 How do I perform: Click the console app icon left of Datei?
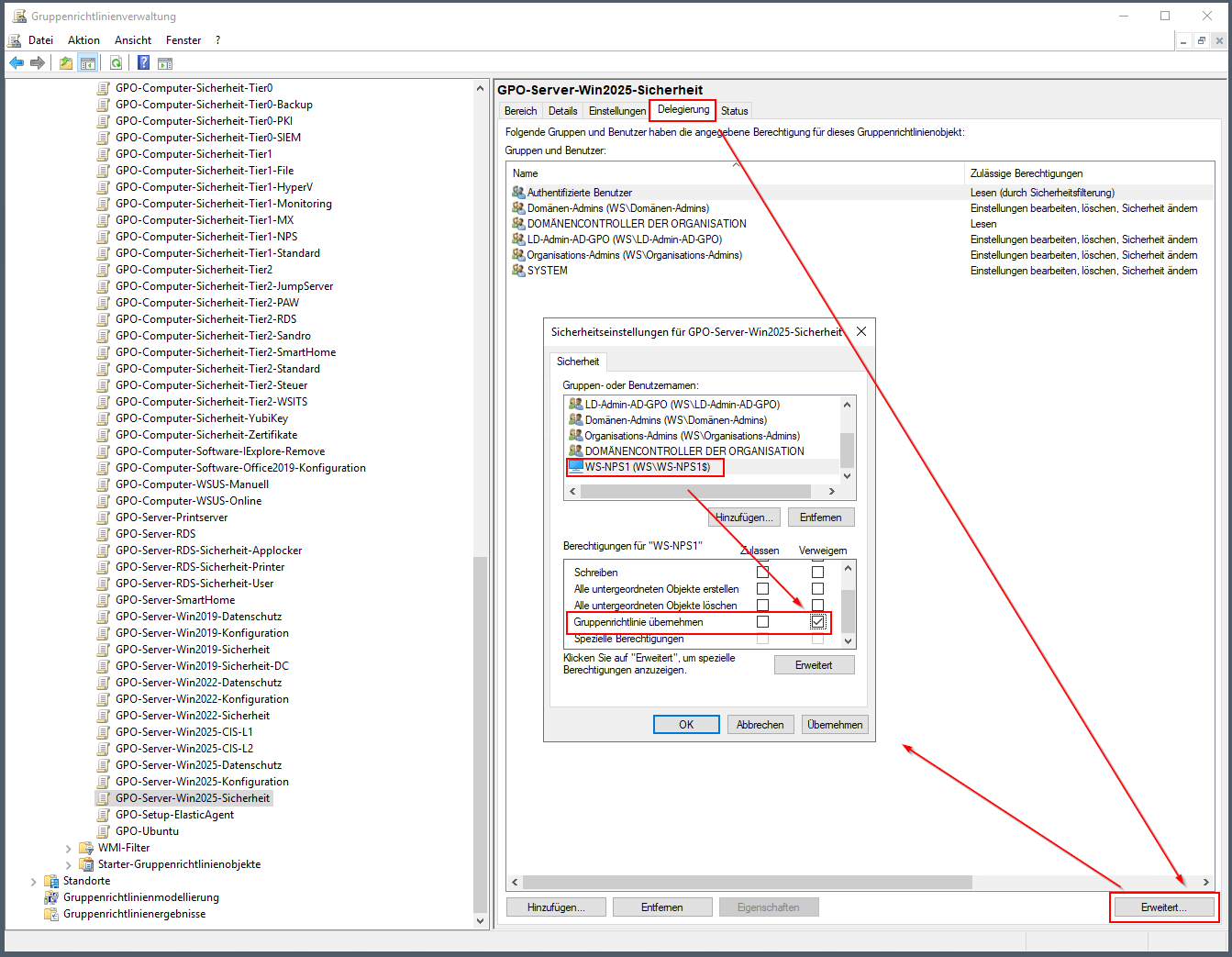14,40
